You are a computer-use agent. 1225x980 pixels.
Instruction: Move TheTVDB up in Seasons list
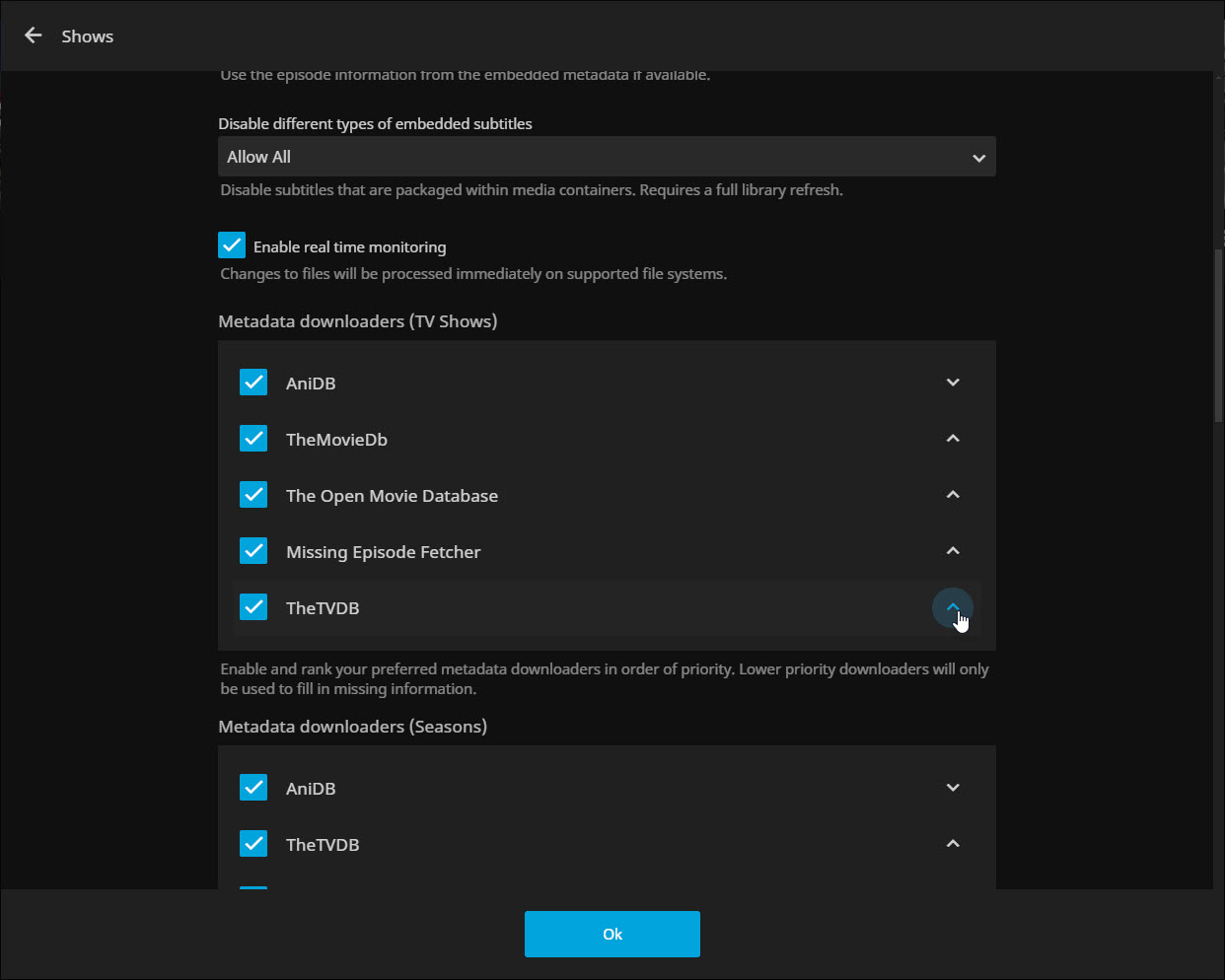click(952, 844)
